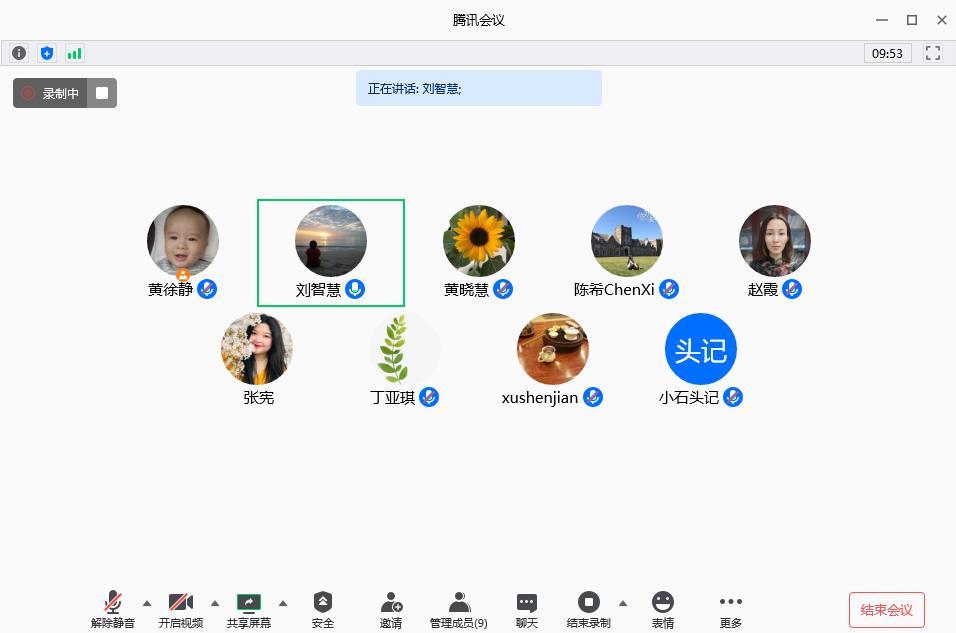Viewport: 956px width, 633px height.
Task: Click the name label 黄晓慧
Action: pos(466,289)
